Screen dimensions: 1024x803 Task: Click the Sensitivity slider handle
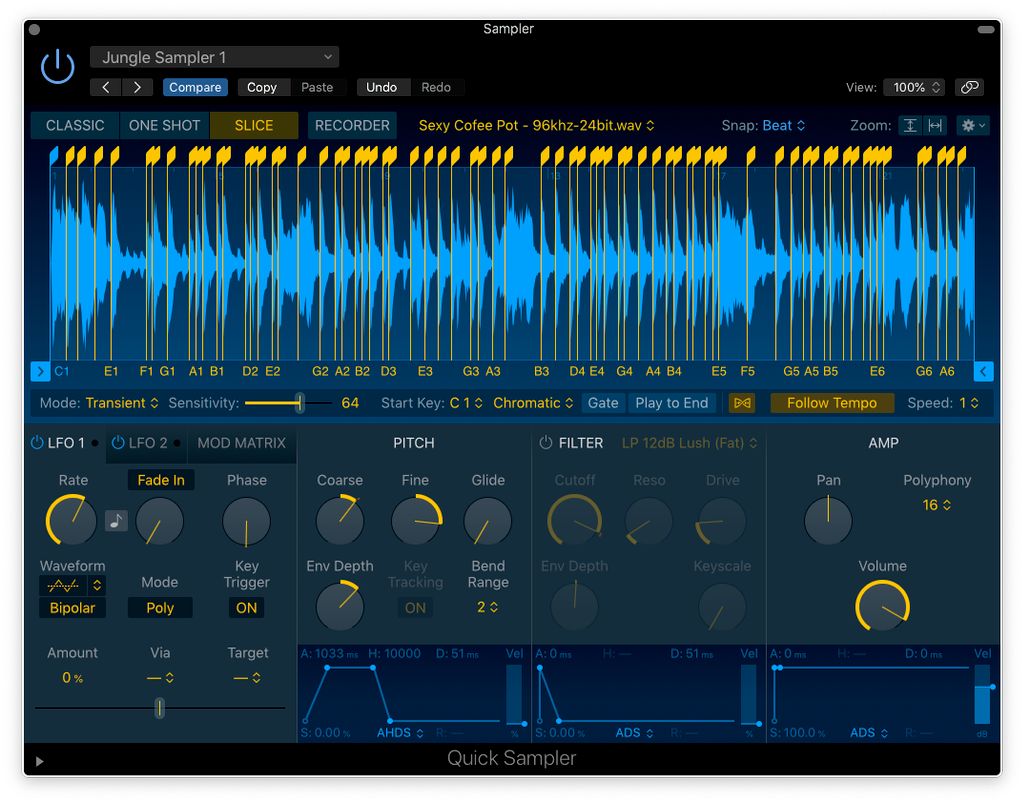click(300, 403)
